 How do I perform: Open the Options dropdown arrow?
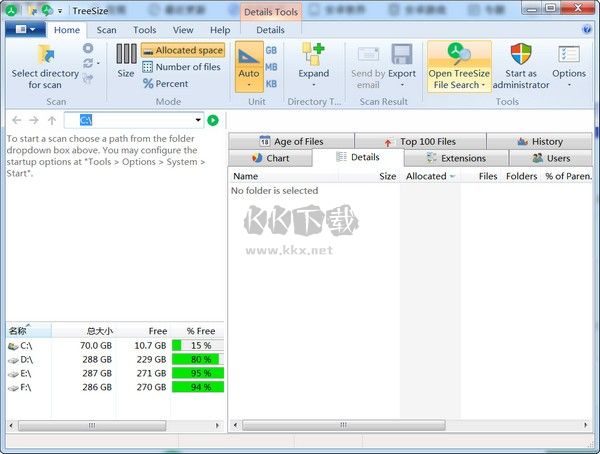click(569, 85)
